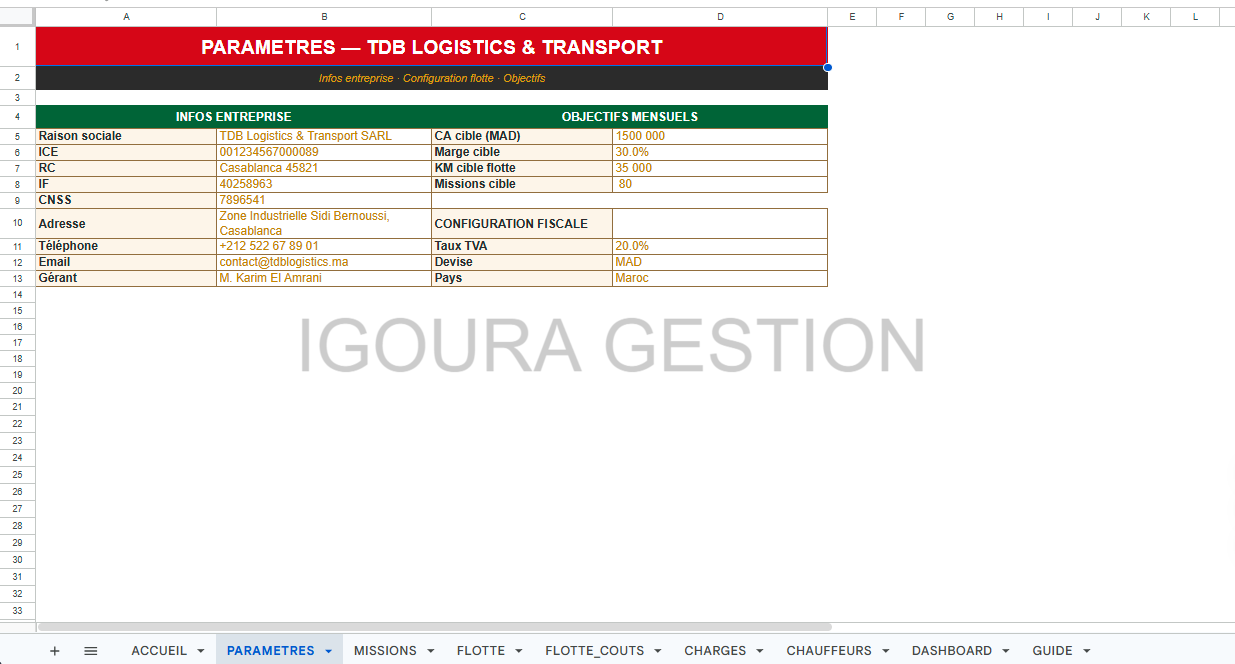
Task: Open the MISSIONS sheet tab
Action: pos(385,650)
